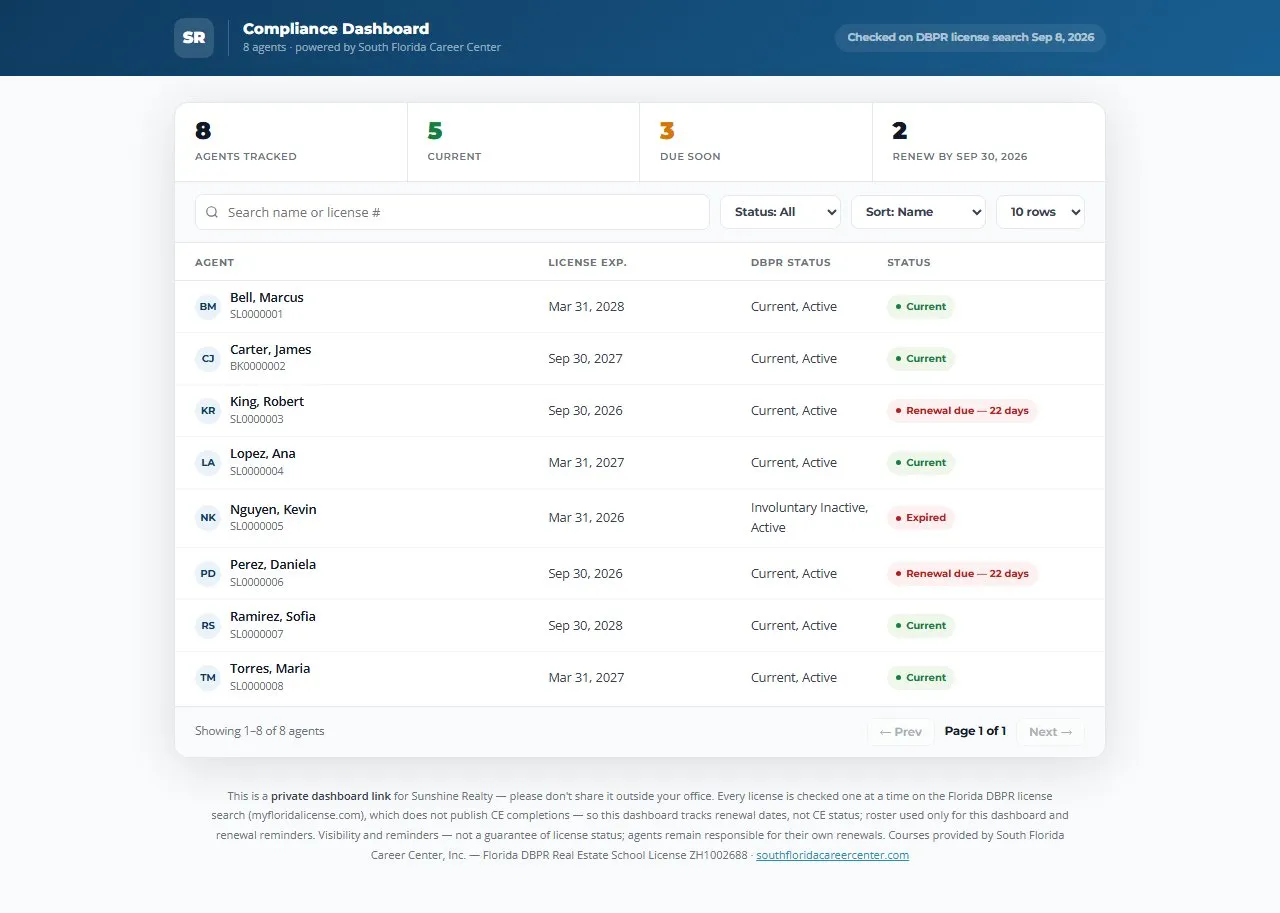The width and height of the screenshot is (1280, 913).
Task: Click Renewal due badge for Daniela Perez
Action: coord(962,574)
